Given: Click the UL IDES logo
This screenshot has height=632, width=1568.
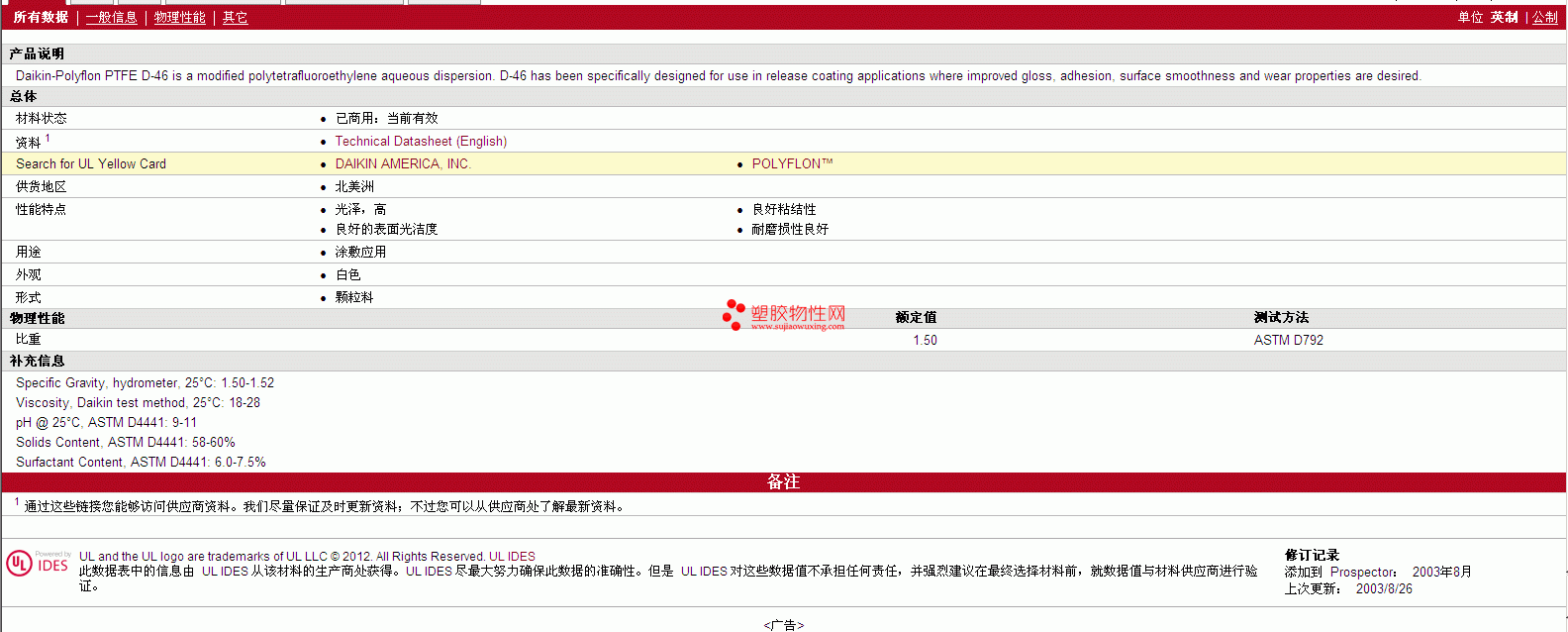Looking at the screenshot, I should coord(39,564).
